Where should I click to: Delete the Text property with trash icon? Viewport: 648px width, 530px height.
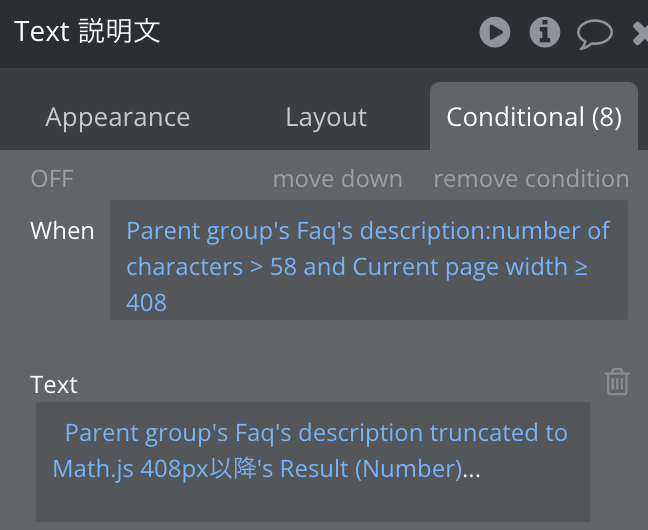[617, 382]
